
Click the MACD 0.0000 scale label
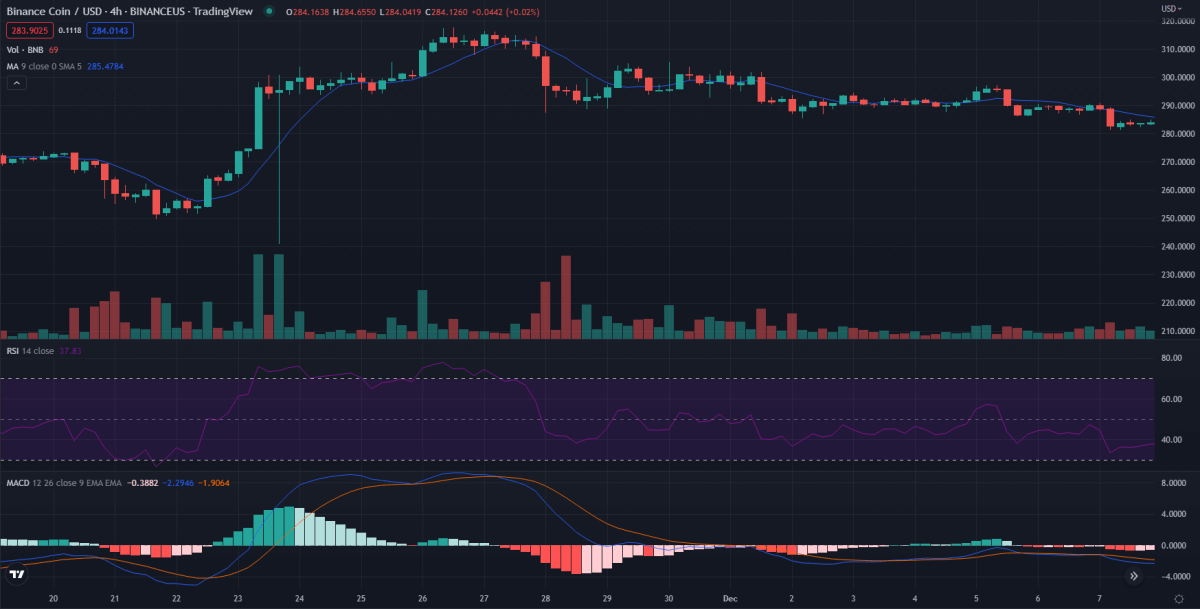click(x=1174, y=546)
